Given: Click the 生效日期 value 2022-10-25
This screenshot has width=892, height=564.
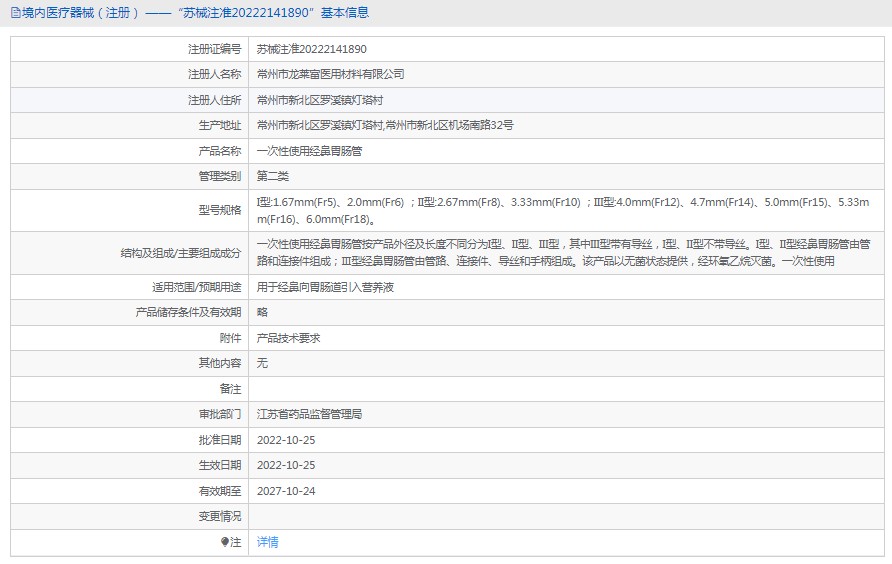Looking at the screenshot, I should click(286, 465).
